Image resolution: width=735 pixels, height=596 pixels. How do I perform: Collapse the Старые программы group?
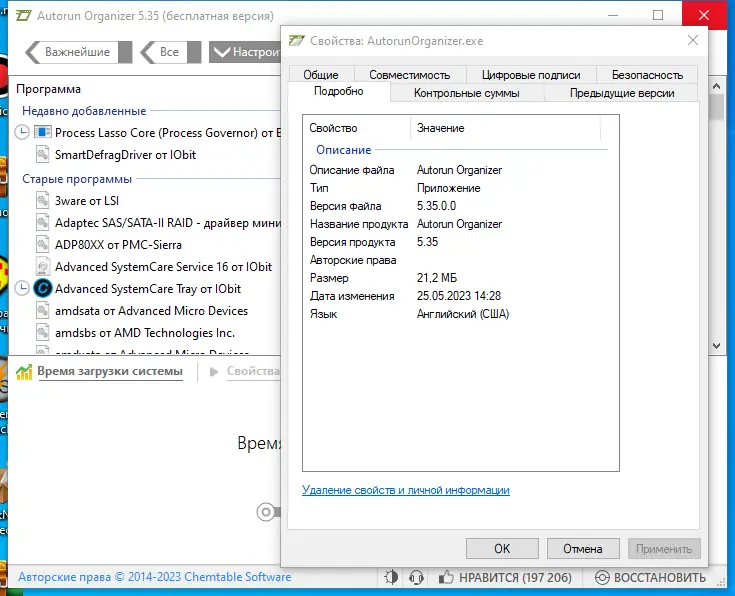pyautogui.click(x=77, y=179)
